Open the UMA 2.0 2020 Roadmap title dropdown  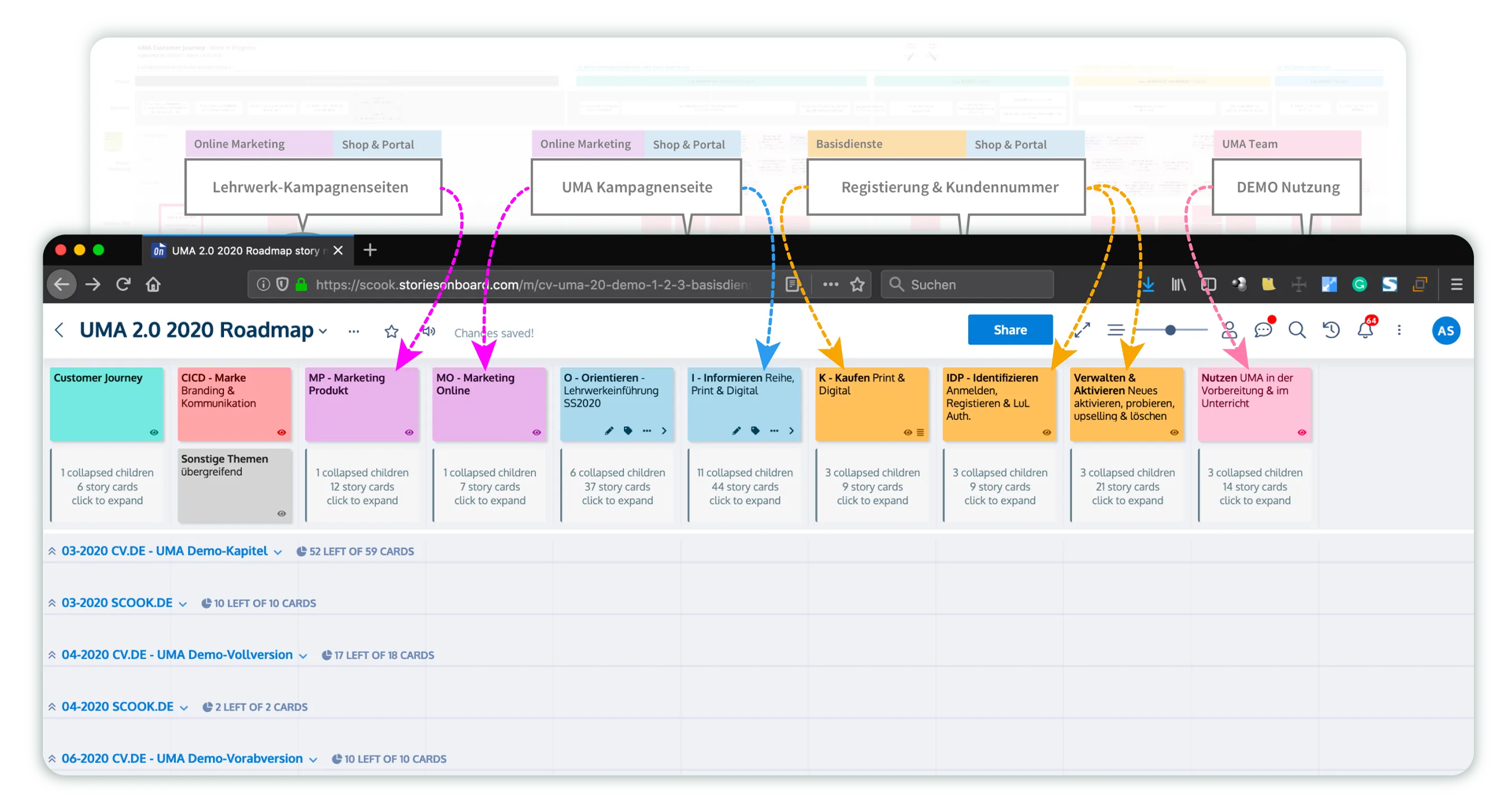click(x=323, y=332)
